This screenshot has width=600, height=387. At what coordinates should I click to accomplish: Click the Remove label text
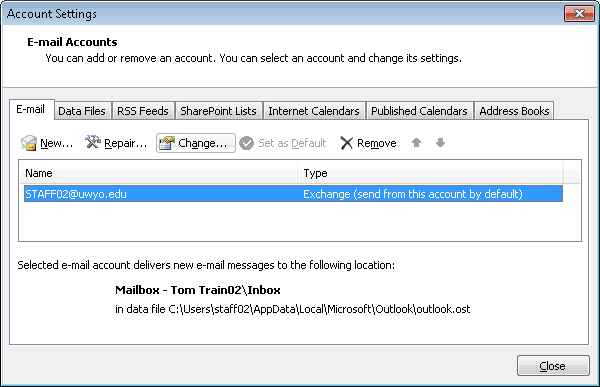pyautogui.click(x=377, y=143)
